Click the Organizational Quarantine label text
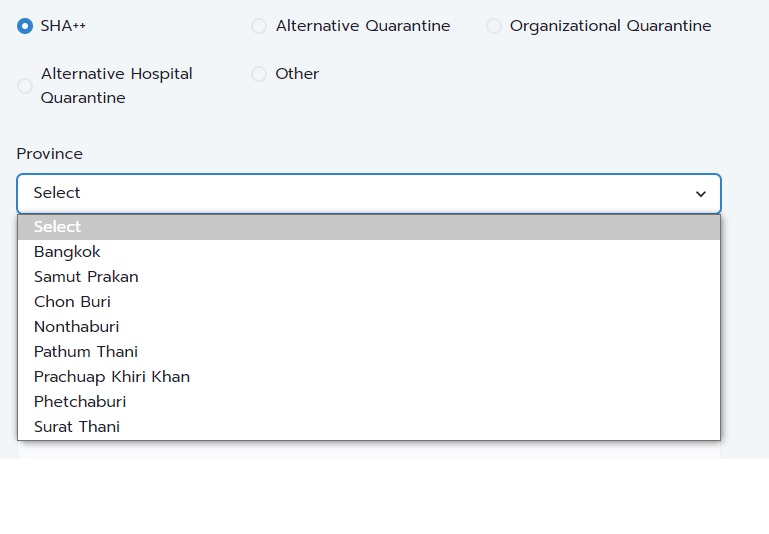Viewport: 769px width, 534px height. [x=611, y=26]
